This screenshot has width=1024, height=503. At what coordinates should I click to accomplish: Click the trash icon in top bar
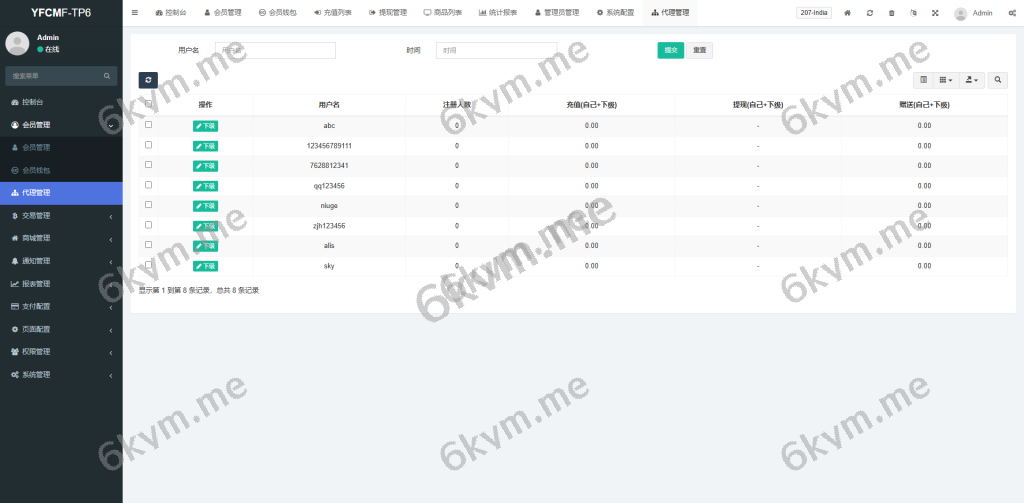[x=891, y=13]
